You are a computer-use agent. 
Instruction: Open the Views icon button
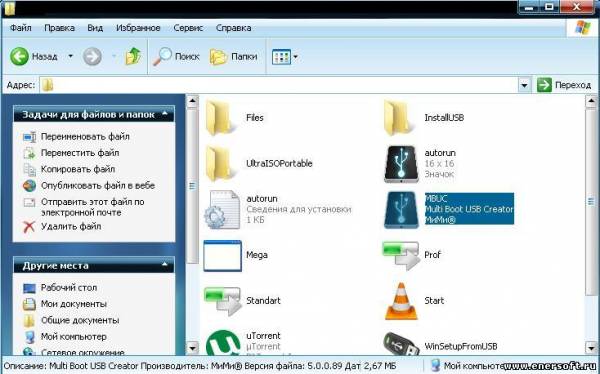[x=281, y=57]
